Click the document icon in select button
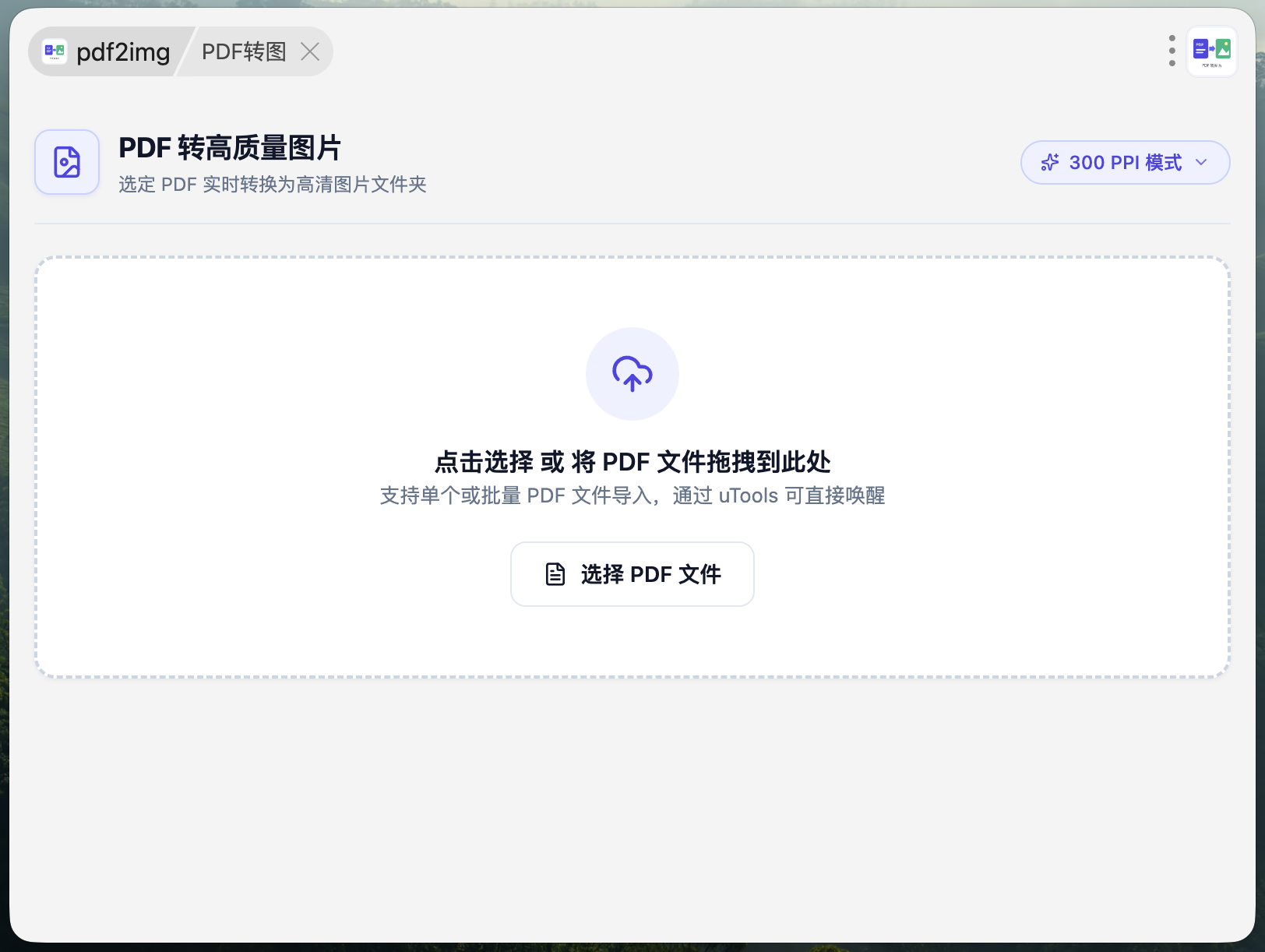 [555, 574]
